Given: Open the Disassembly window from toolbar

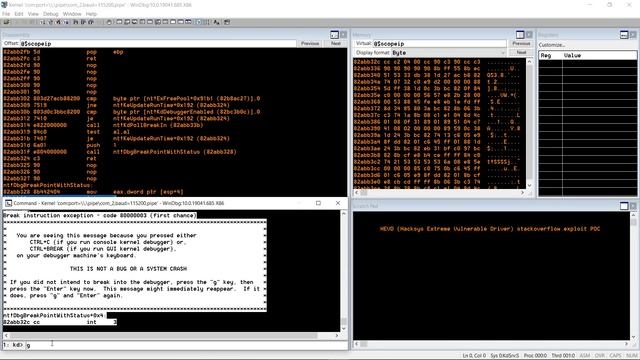Looking at the screenshot, I should [x=165, y=22].
